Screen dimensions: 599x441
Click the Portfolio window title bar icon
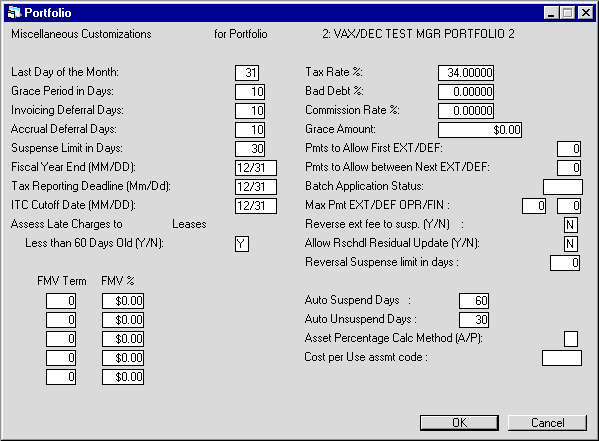[14, 13]
